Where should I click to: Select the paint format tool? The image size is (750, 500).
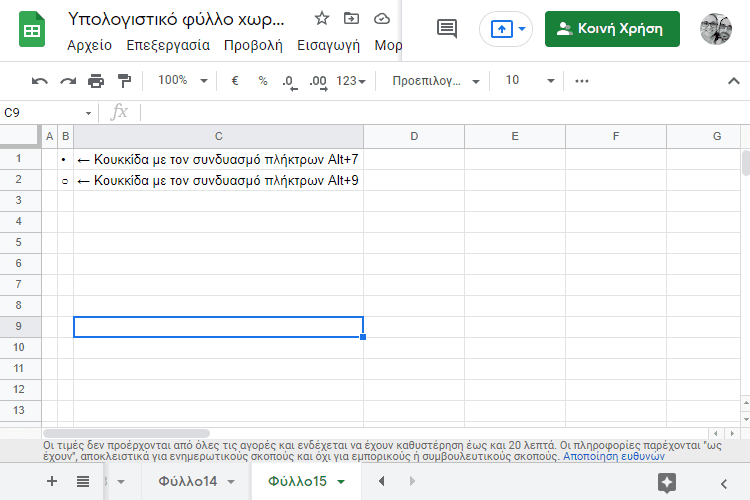[124, 81]
